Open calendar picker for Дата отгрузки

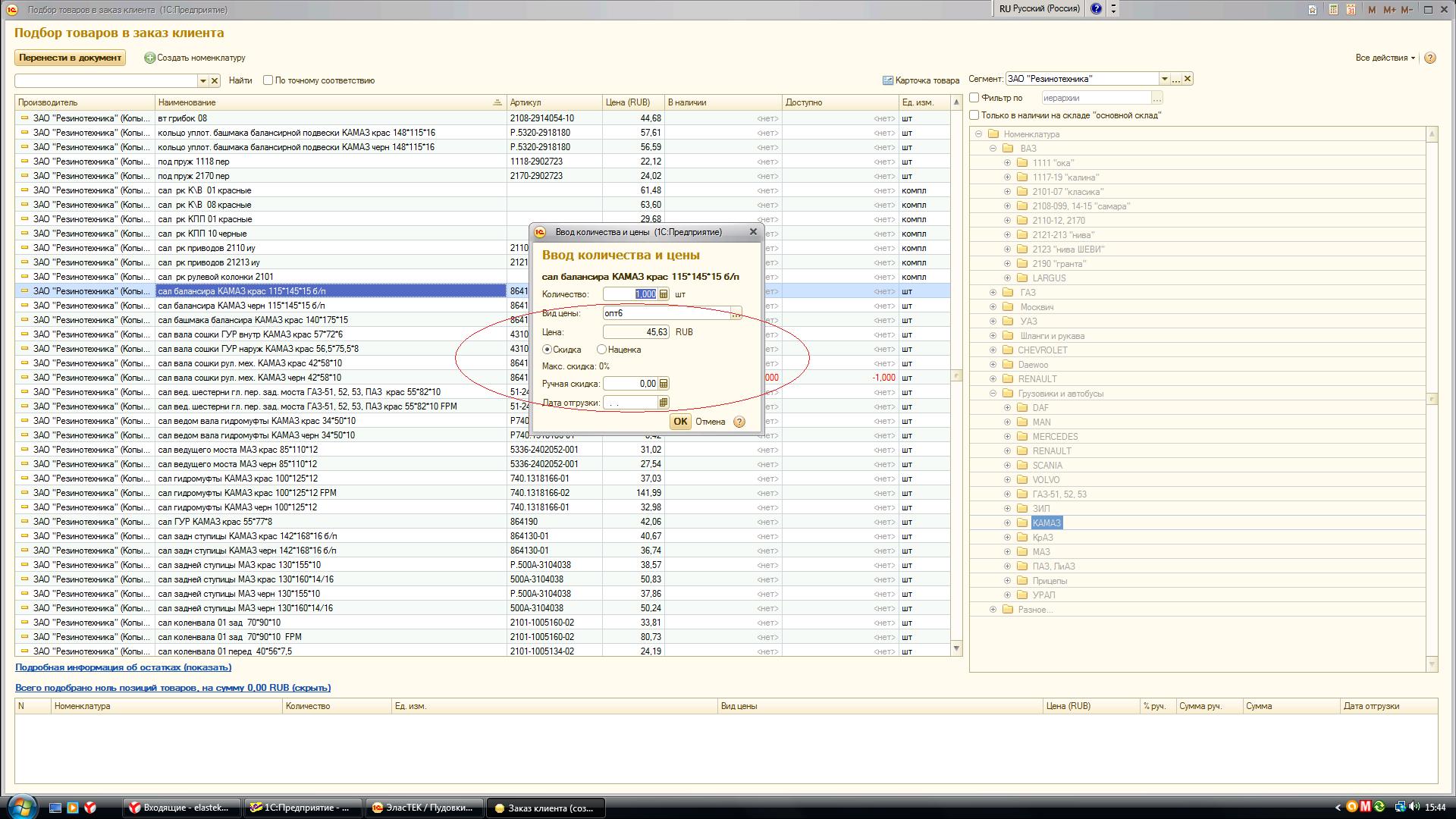[x=664, y=403]
